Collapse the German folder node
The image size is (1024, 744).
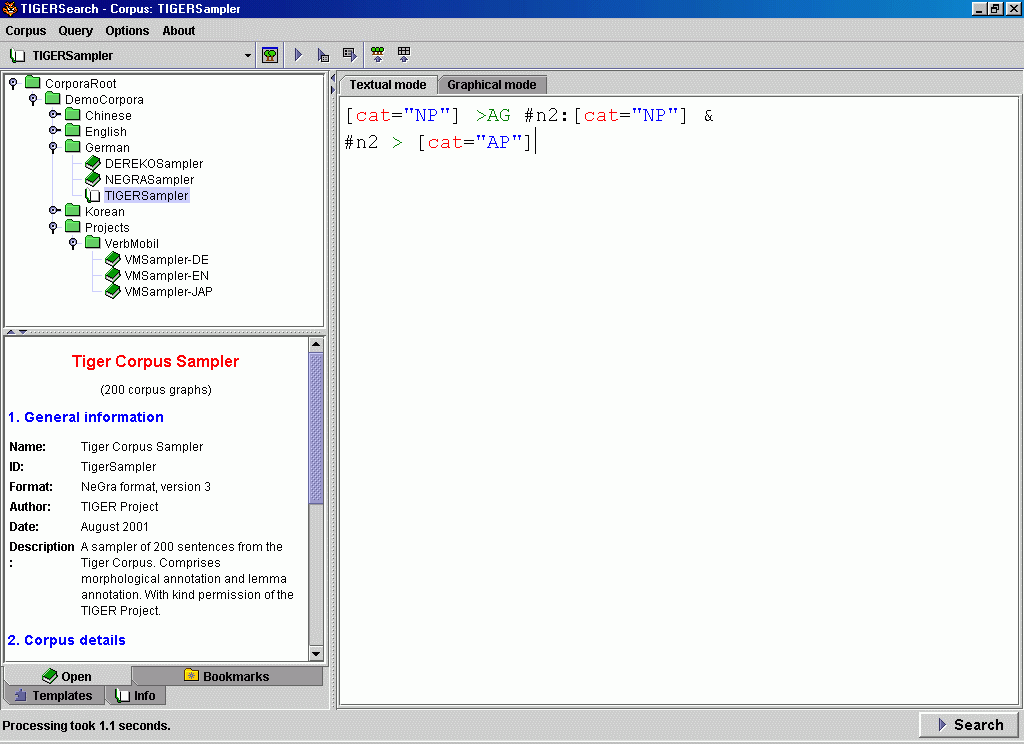pyautogui.click(x=53, y=147)
